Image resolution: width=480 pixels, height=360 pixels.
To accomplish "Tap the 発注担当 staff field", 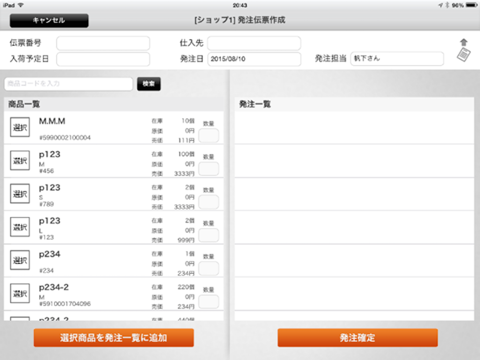I will tap(397, 58).
